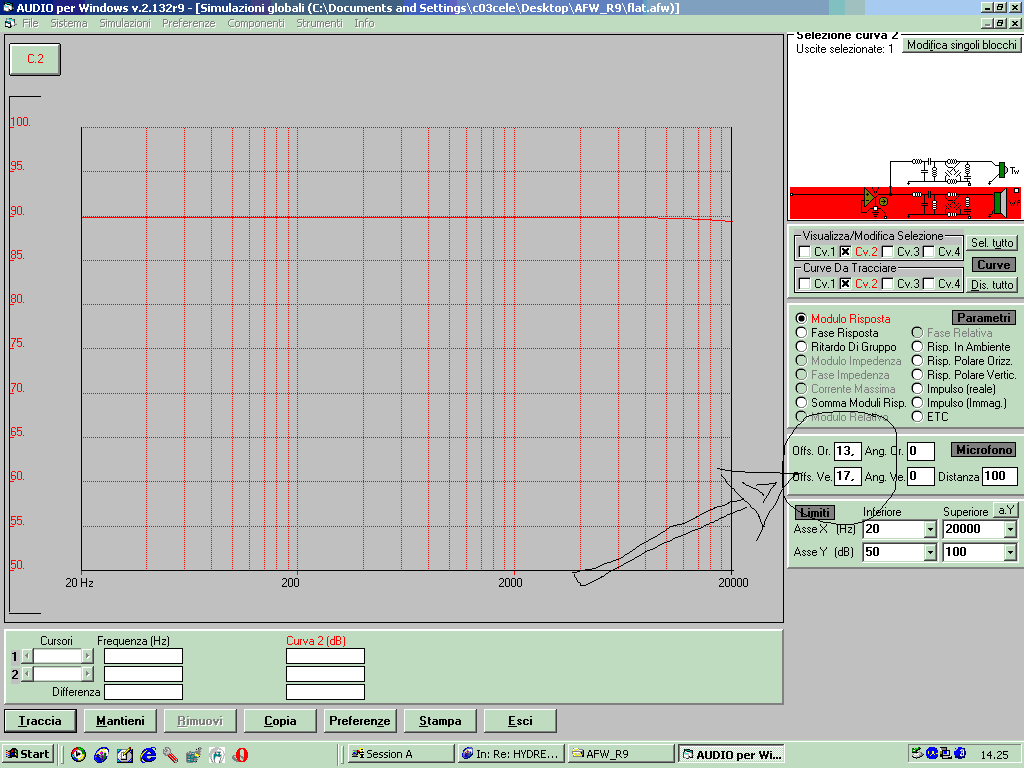
Task: Open the Preferenze menu
Action: coord(189,24)
